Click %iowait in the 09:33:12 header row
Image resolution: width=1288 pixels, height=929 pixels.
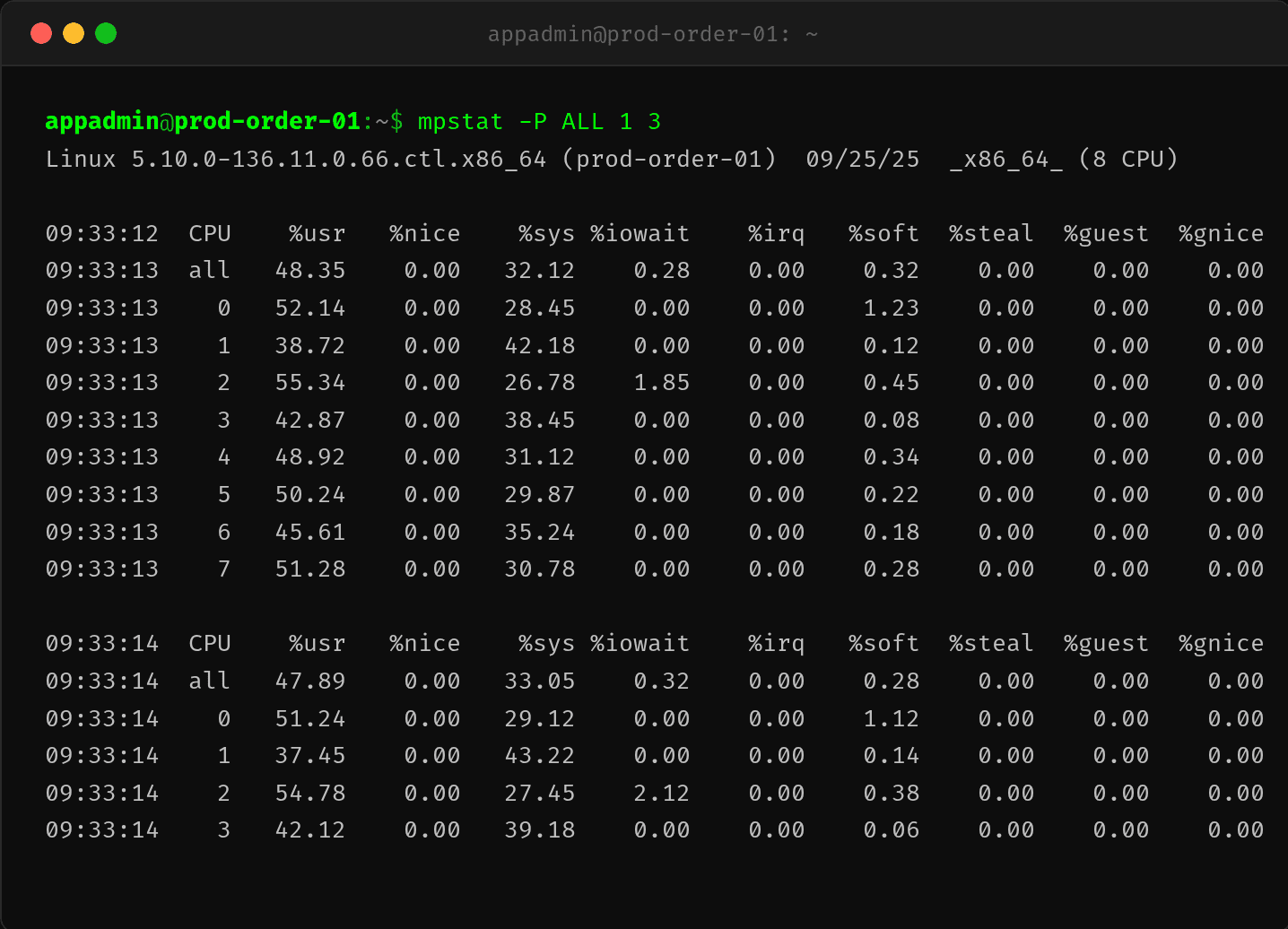pyautogui.click(x=640, y=233)
